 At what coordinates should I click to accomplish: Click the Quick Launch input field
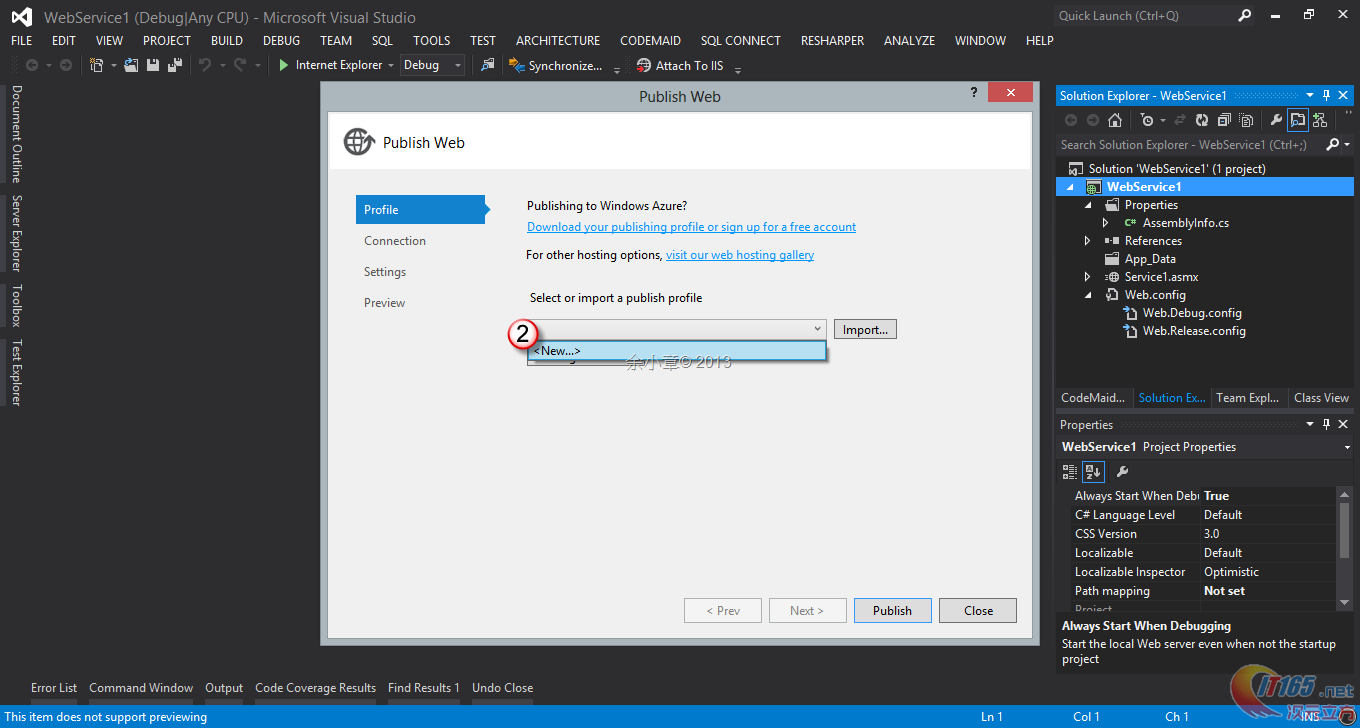[x=1145, y=15]
